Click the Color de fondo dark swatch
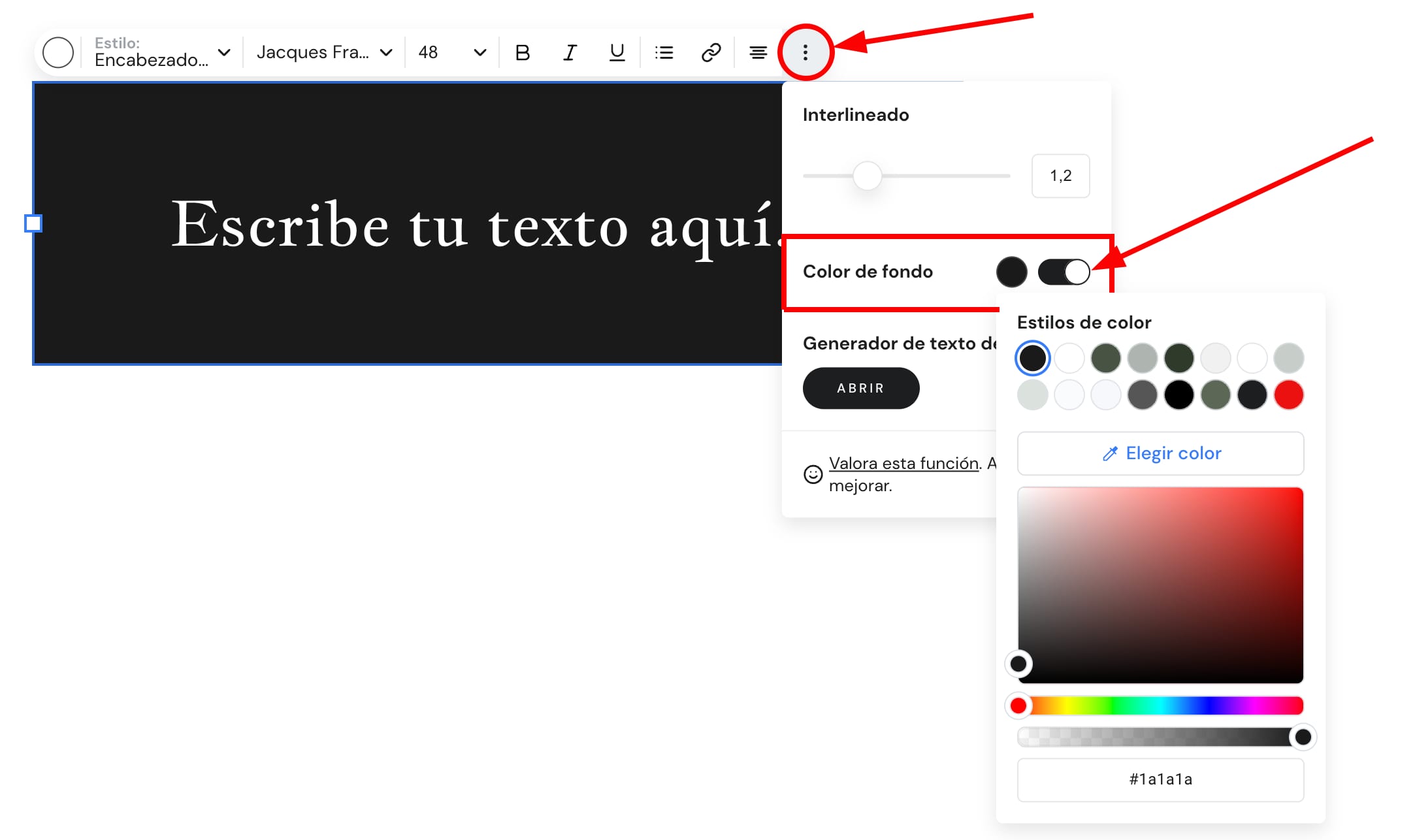This screenshot has width=1415, height=840. point(1011,272)
